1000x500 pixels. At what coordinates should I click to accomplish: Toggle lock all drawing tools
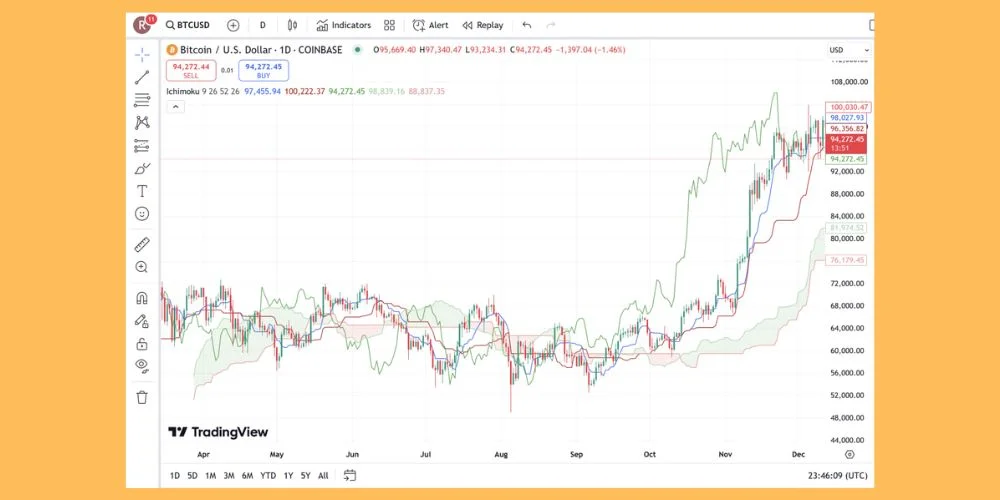142,344
